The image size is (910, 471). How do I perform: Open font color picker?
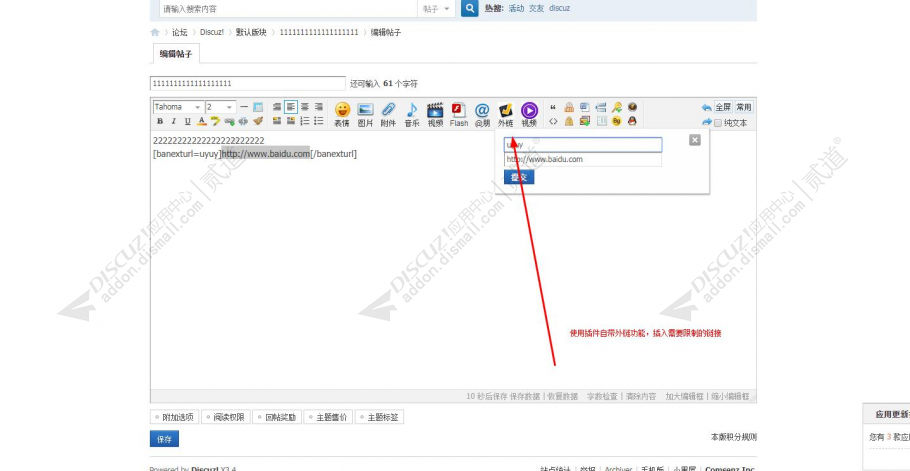201,121
